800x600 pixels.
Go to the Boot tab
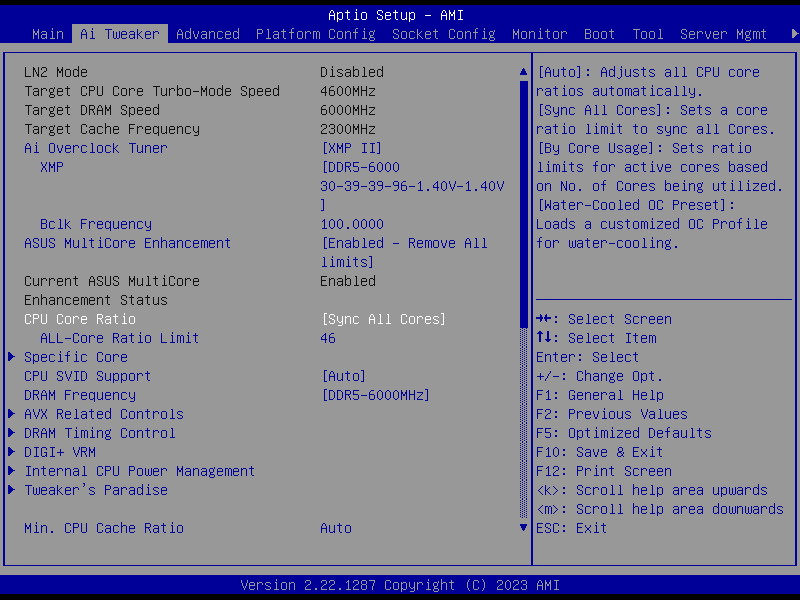(x=599, y=34)
